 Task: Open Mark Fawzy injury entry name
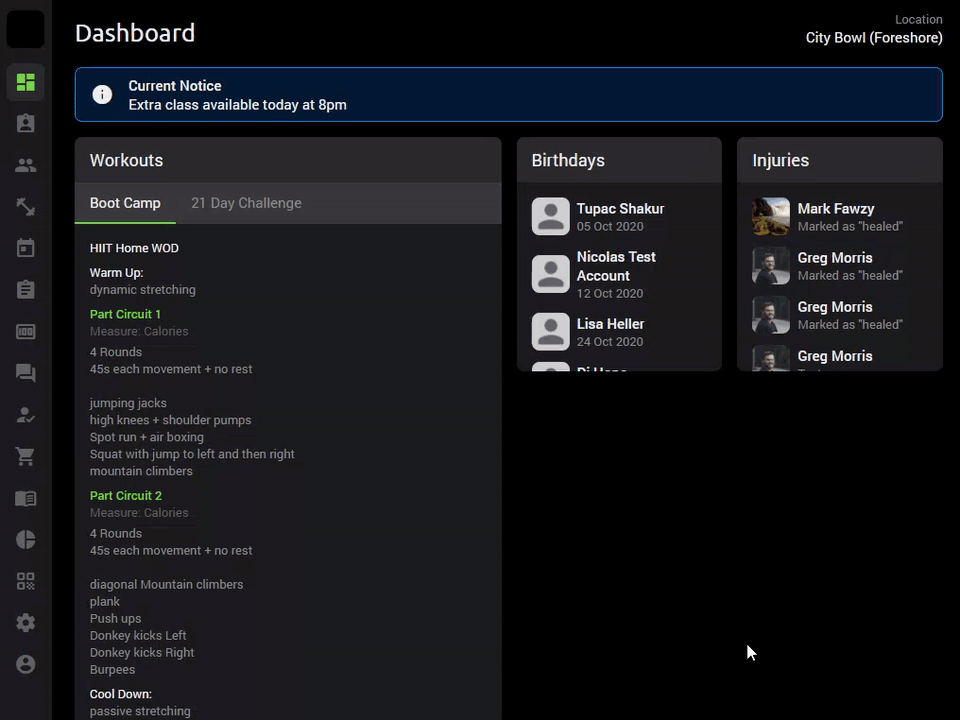pyautogui.click(x=836, y=209)
